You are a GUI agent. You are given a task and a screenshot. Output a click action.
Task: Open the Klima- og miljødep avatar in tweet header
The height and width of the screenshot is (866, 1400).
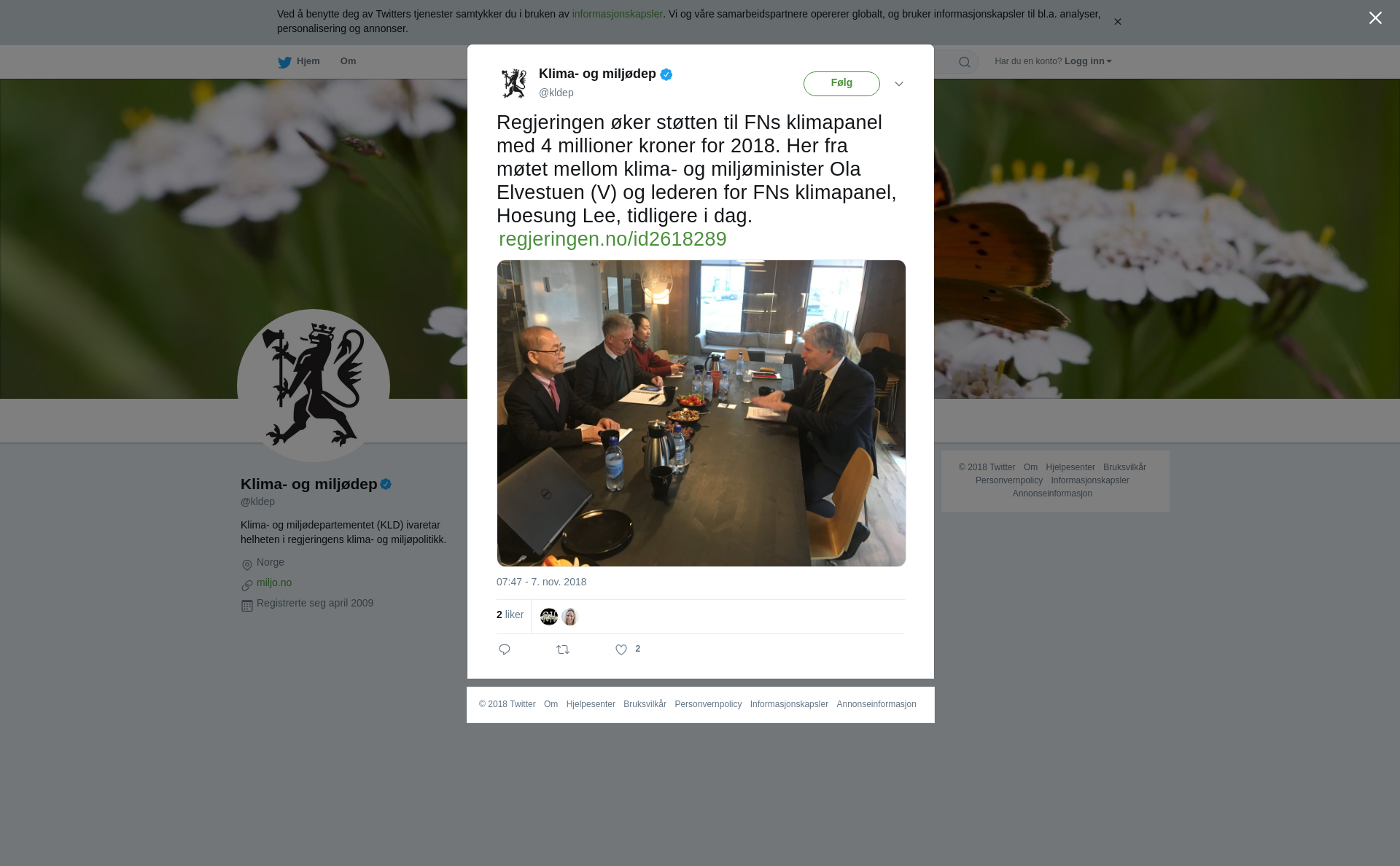click(514, 83)
